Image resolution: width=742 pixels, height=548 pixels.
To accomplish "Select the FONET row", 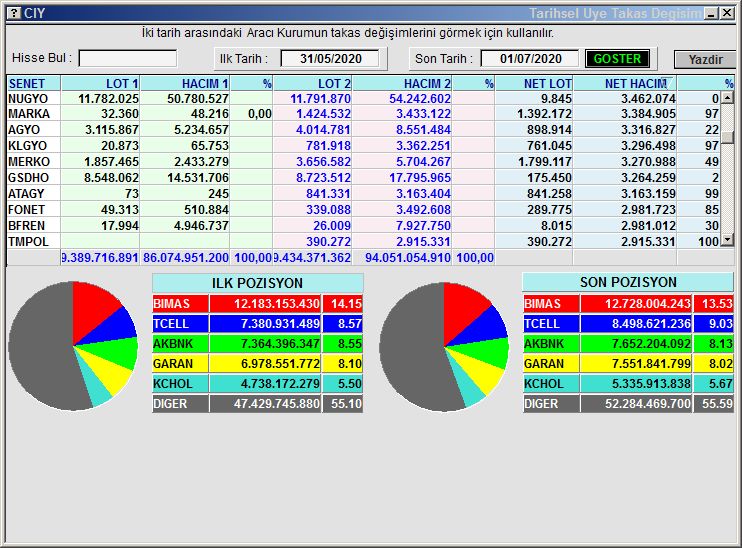I will pyautogui.click(x=363, y=210).
